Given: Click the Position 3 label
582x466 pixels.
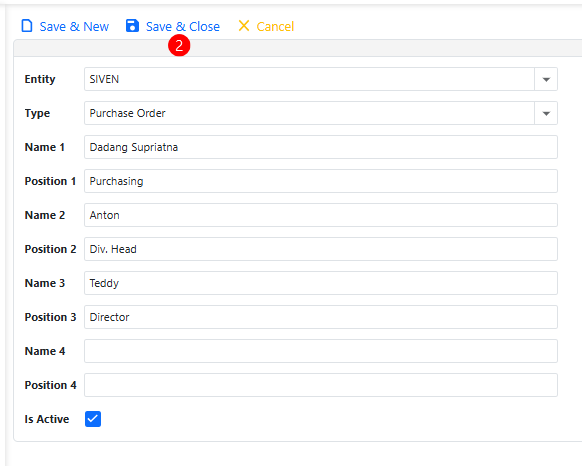Looking at the screenshot, I should point(50,317).
